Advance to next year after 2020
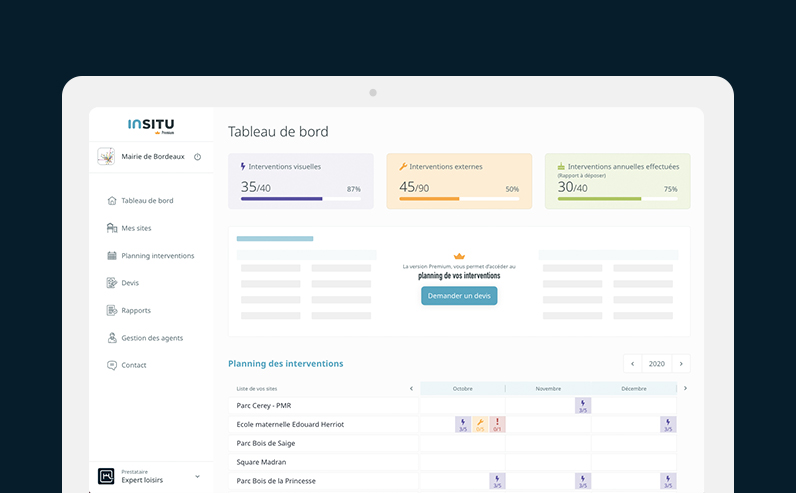 (681, 364)
